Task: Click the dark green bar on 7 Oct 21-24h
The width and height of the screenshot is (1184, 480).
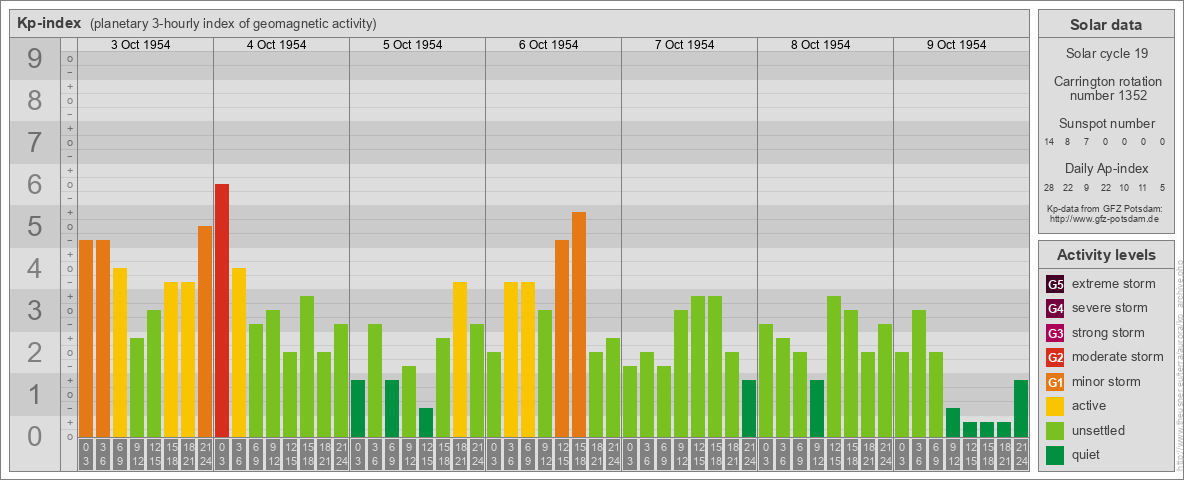Action: point(749,408)
